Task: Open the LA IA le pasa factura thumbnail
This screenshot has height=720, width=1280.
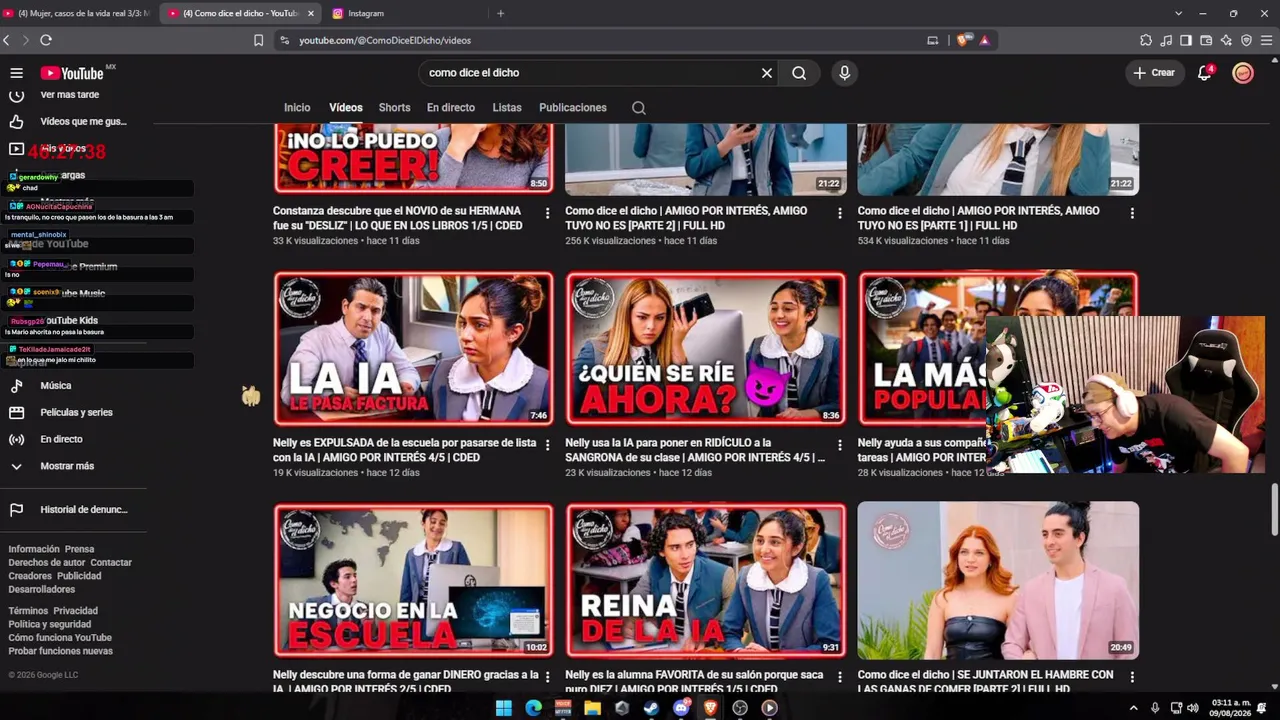Action: (x=413, y=349)
